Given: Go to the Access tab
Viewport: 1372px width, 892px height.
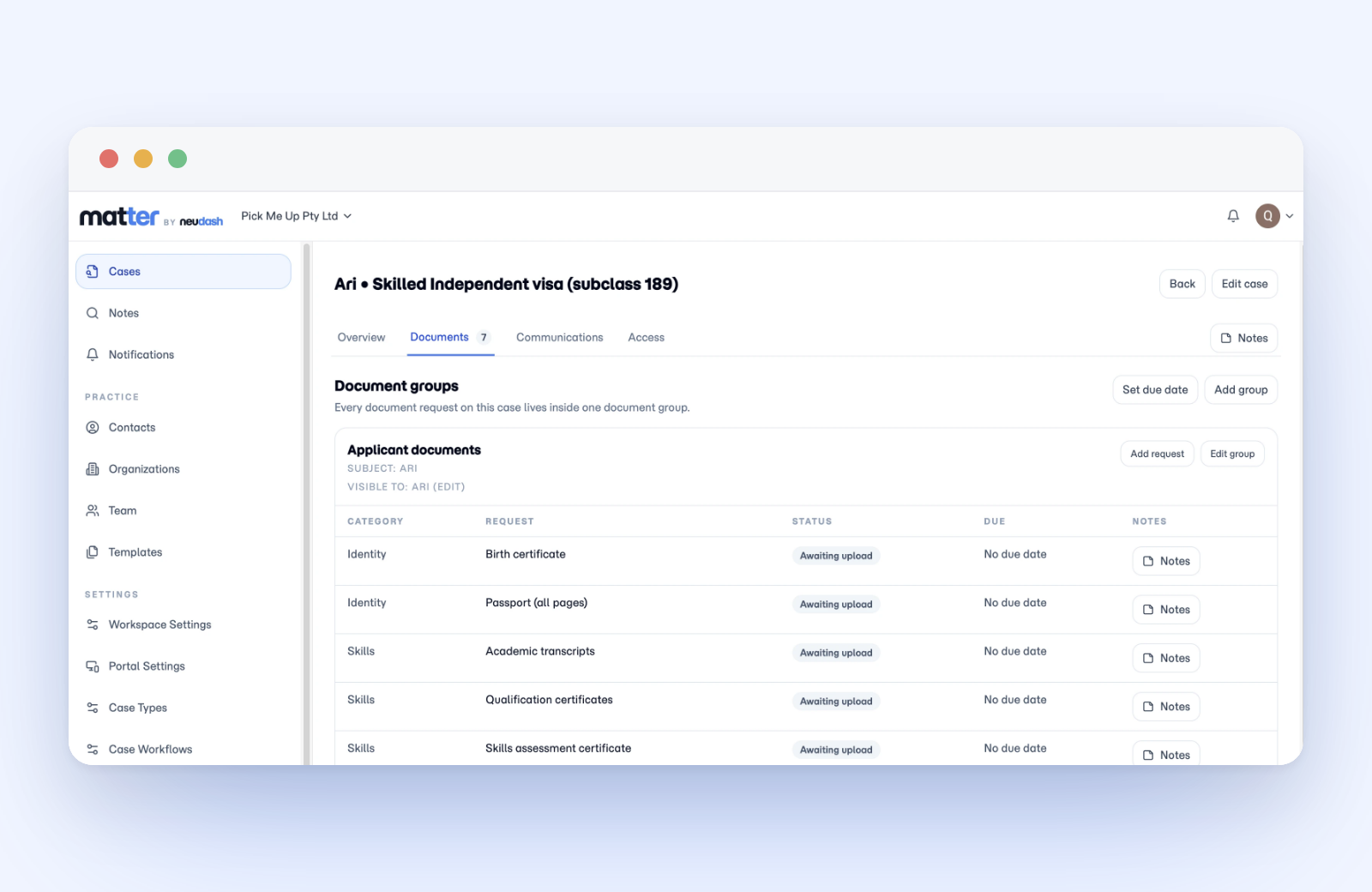Looking at the screenshot, I should click(x=646, y=338).
